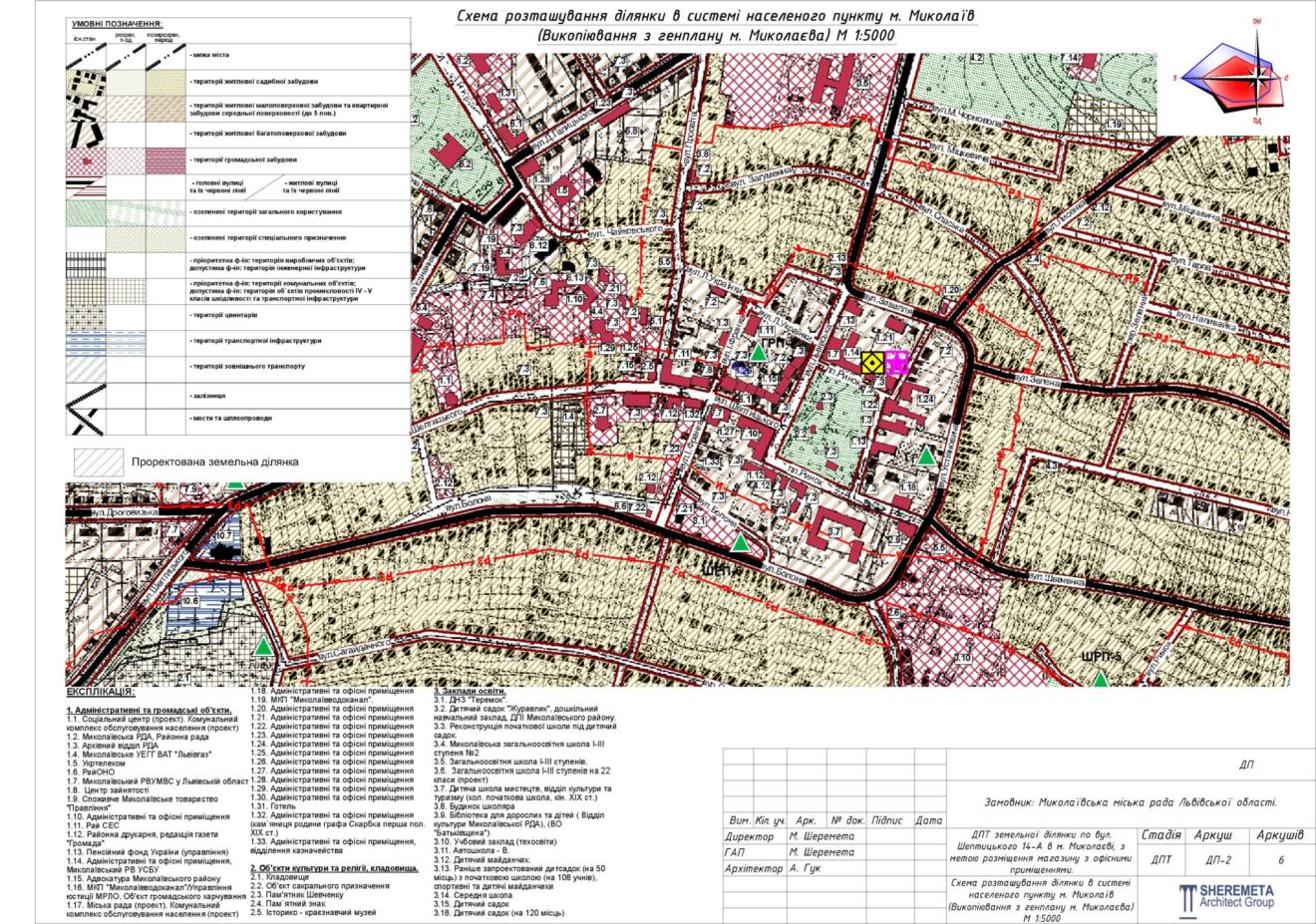Click the 'ГРП-1' label on the map

click(775, 343)
